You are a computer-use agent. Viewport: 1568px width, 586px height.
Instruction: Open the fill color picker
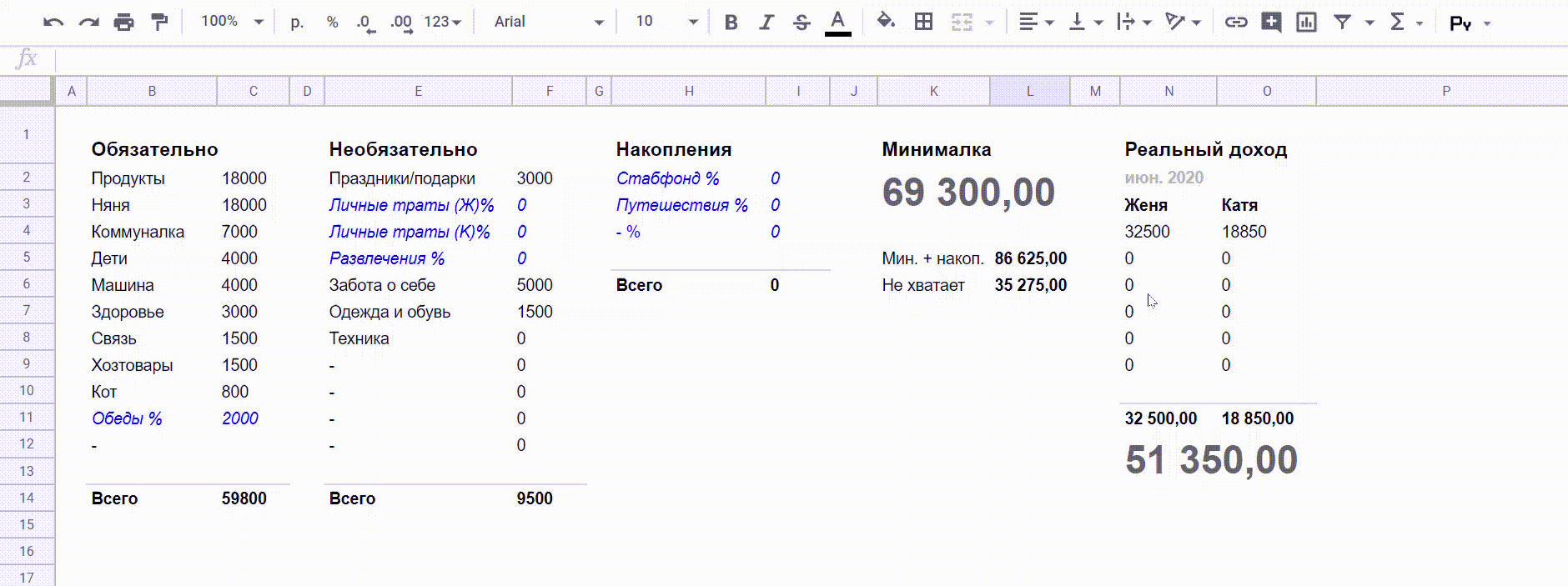[x=886, y=22]
